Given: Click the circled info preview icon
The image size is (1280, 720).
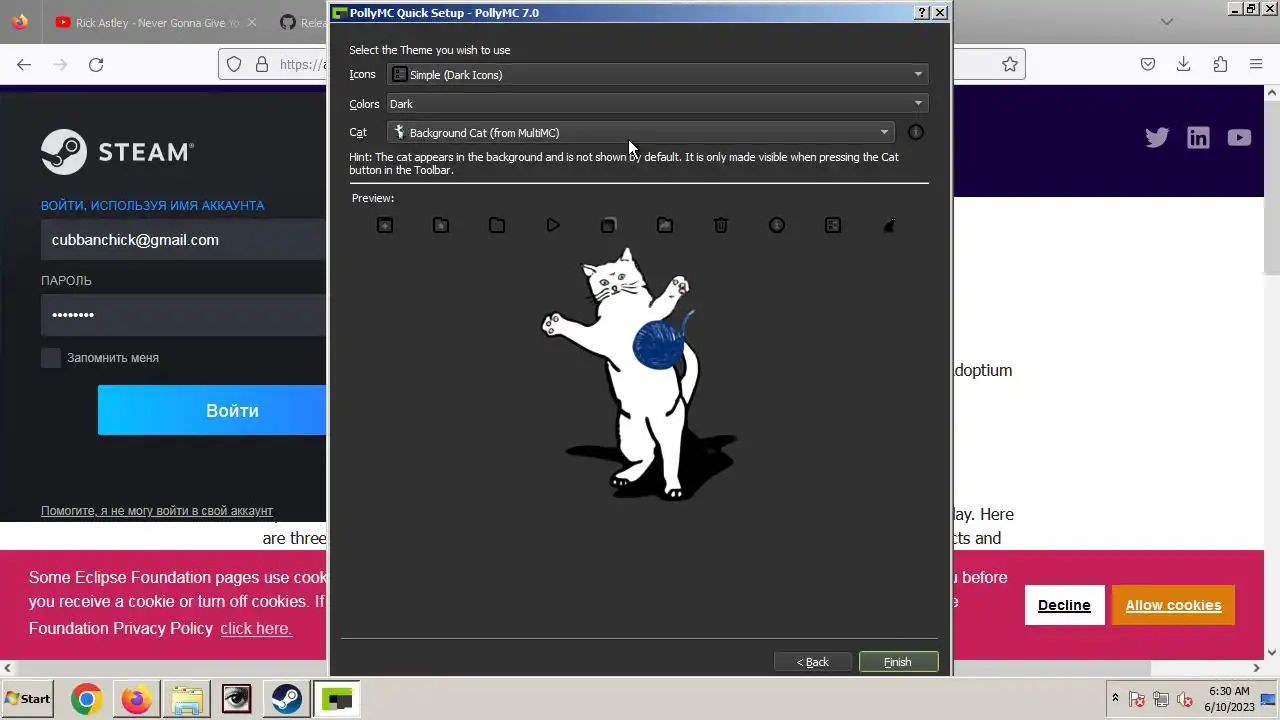Looking at the screenshot, I should coord(777,226).
